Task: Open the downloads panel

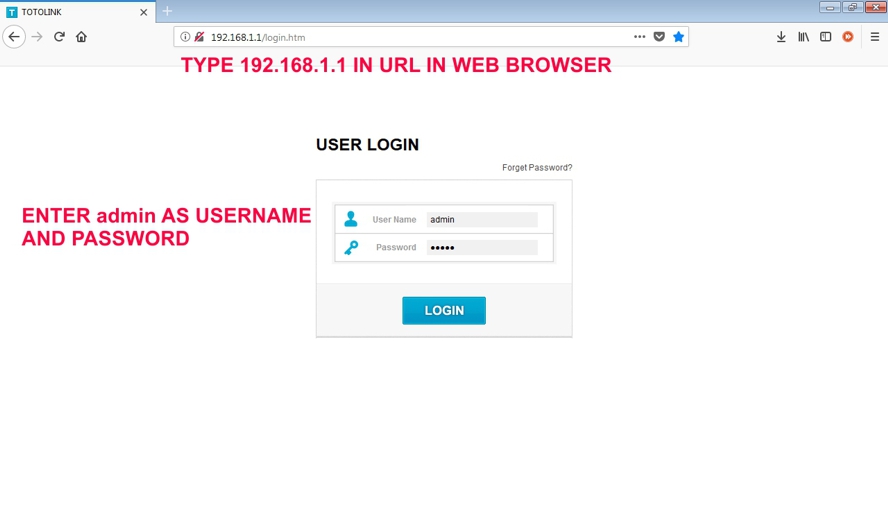Action: coord(781,37)
